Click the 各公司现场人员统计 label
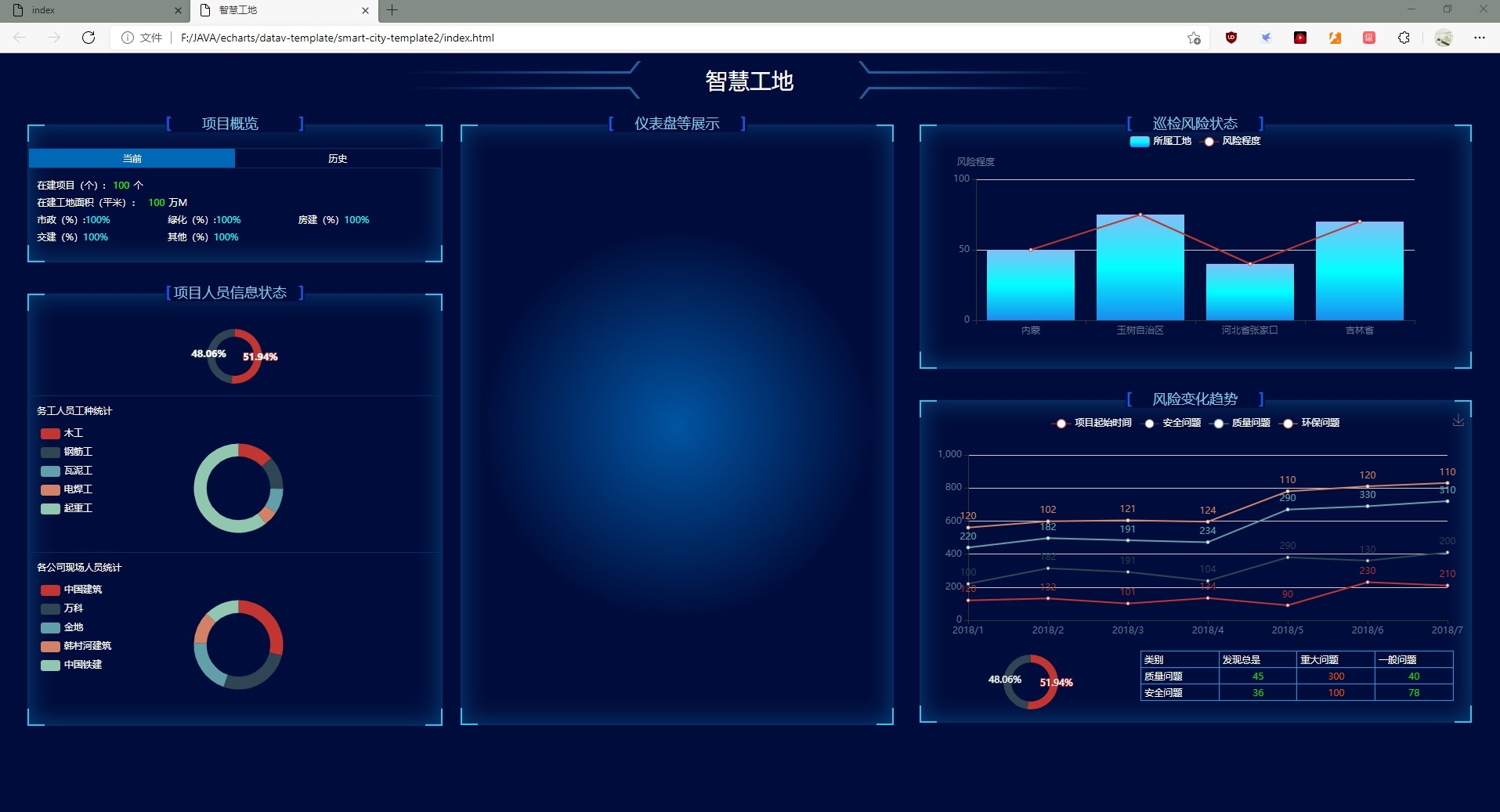 coord(79,568)
